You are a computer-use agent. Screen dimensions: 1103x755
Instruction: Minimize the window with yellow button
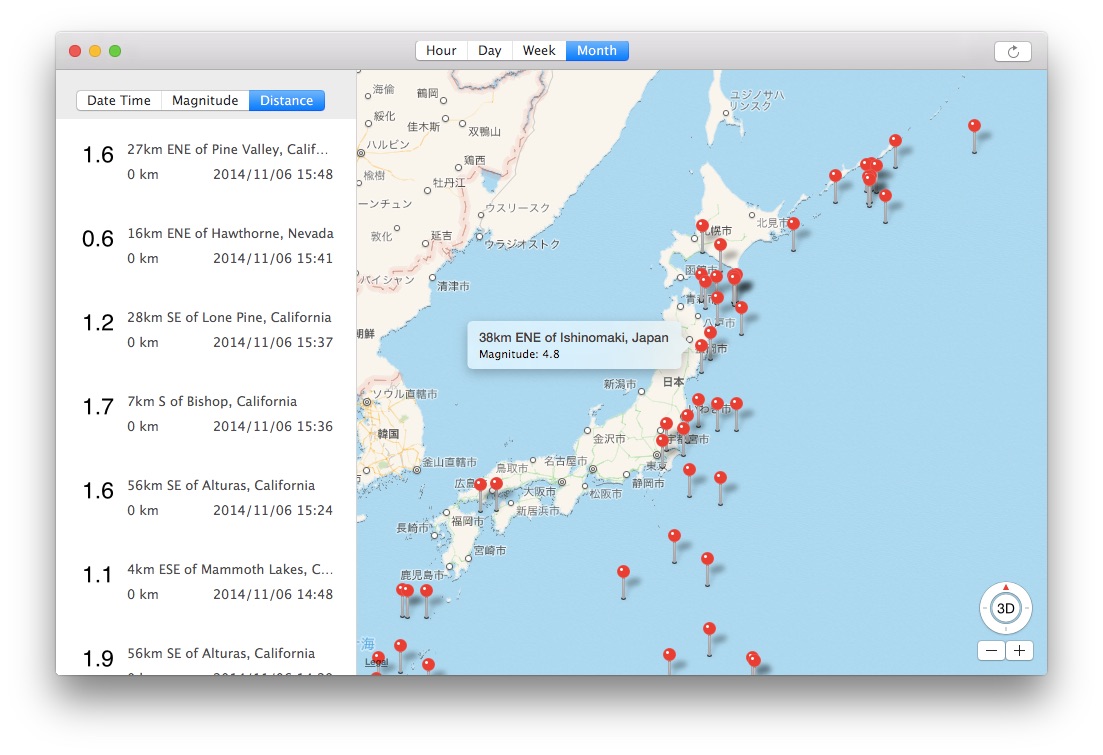point(95,51)
